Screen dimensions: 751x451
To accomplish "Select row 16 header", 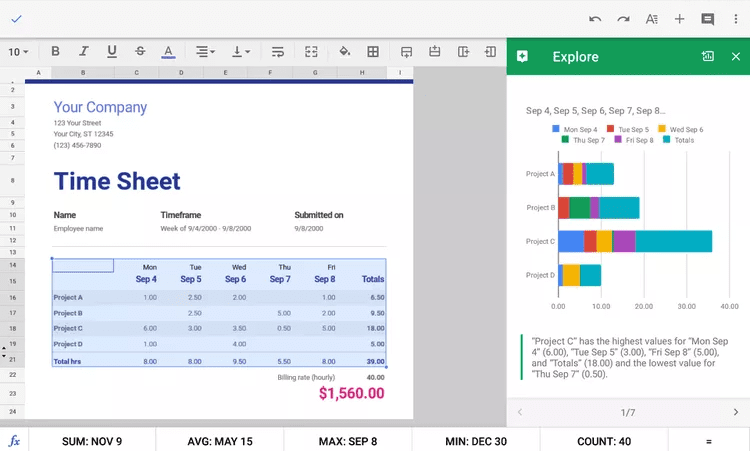I will (12, 297).
